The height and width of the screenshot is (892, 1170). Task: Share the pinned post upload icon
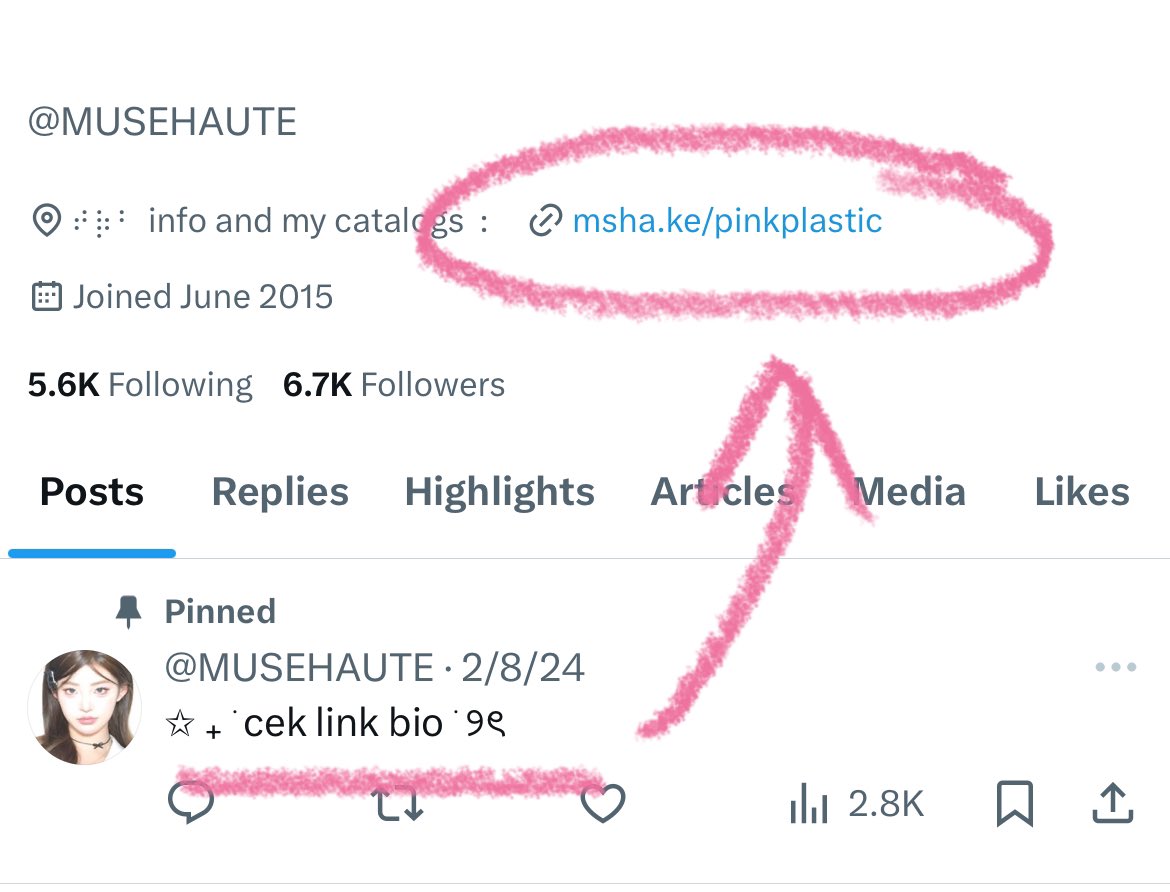(x=1113, y=803)
